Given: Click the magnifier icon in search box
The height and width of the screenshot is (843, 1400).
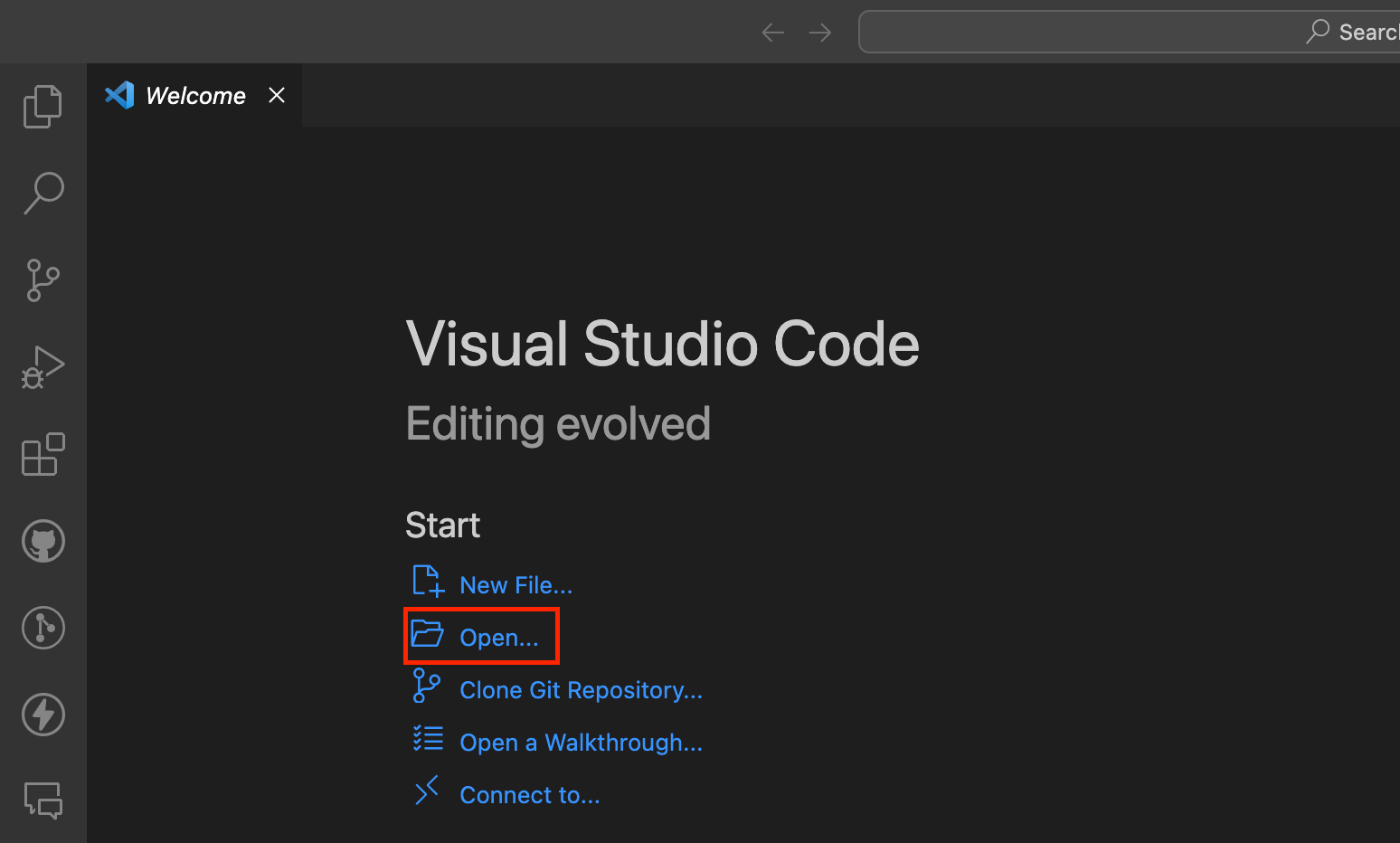Looking at the screenshot, I should click(x=1318, y=32).
